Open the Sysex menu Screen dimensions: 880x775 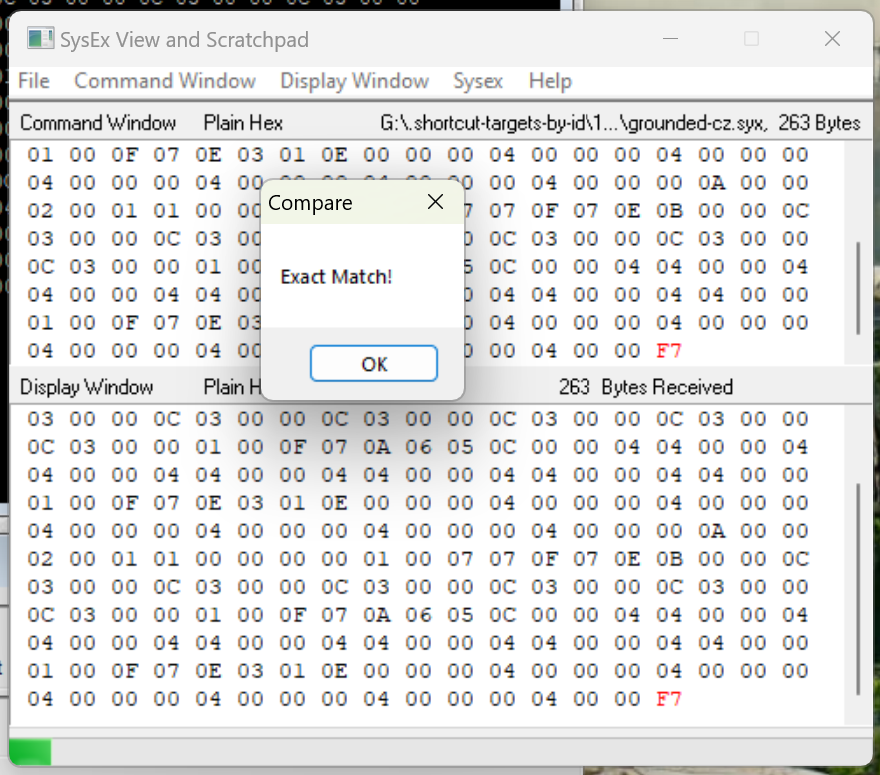[x=478, y=81]
